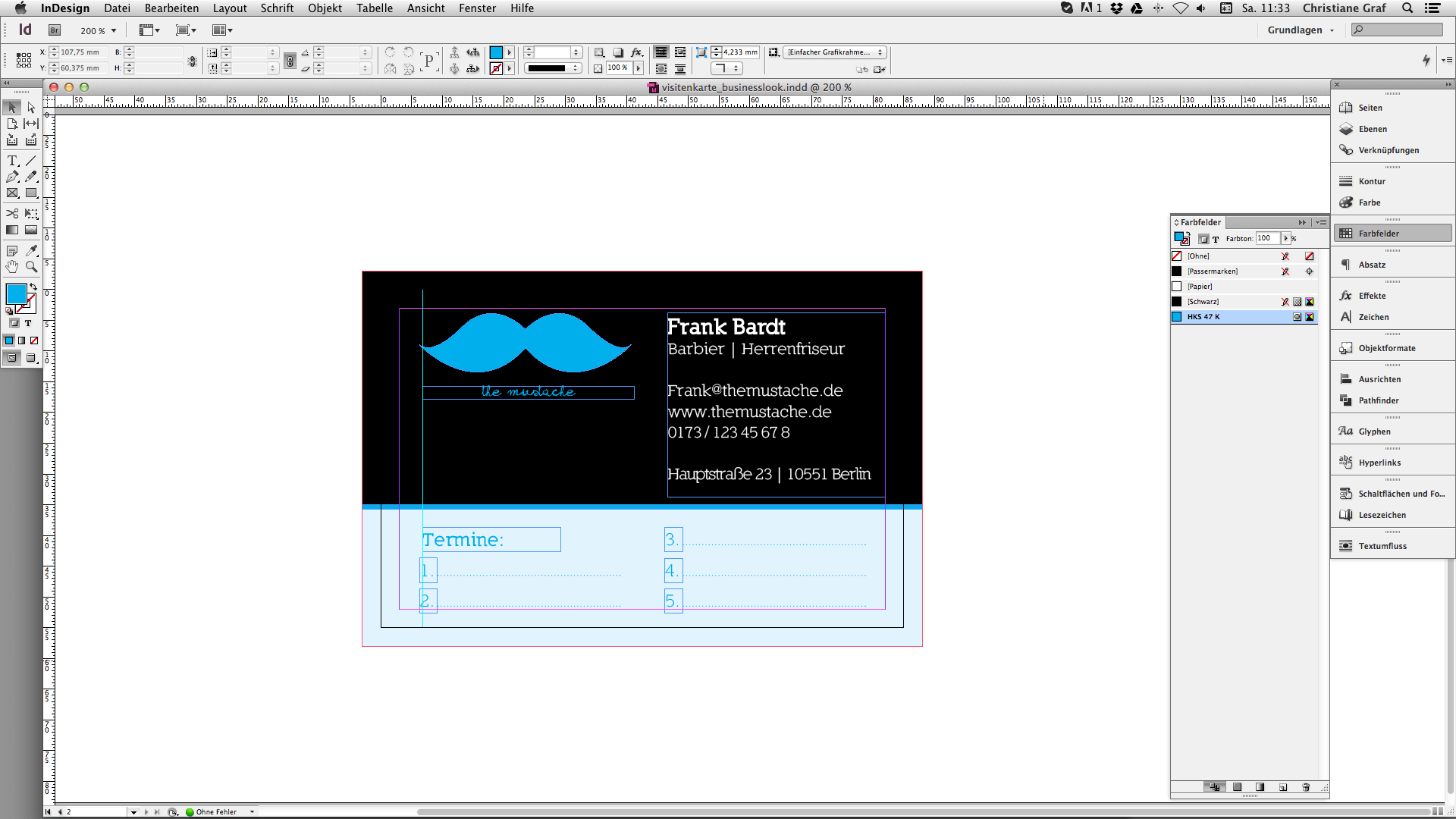This screenshot has height=819, width=1456.
Task: Select the Type tool in toolbox
Action: pos(12,161)
